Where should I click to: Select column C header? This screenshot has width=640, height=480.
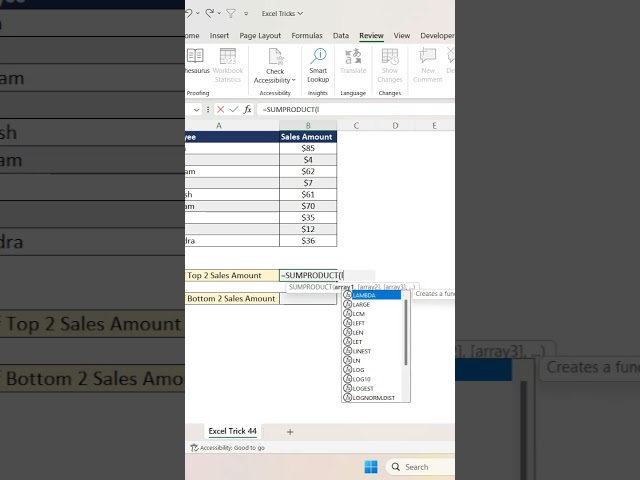pyautogui.click(x=356, y=126)
